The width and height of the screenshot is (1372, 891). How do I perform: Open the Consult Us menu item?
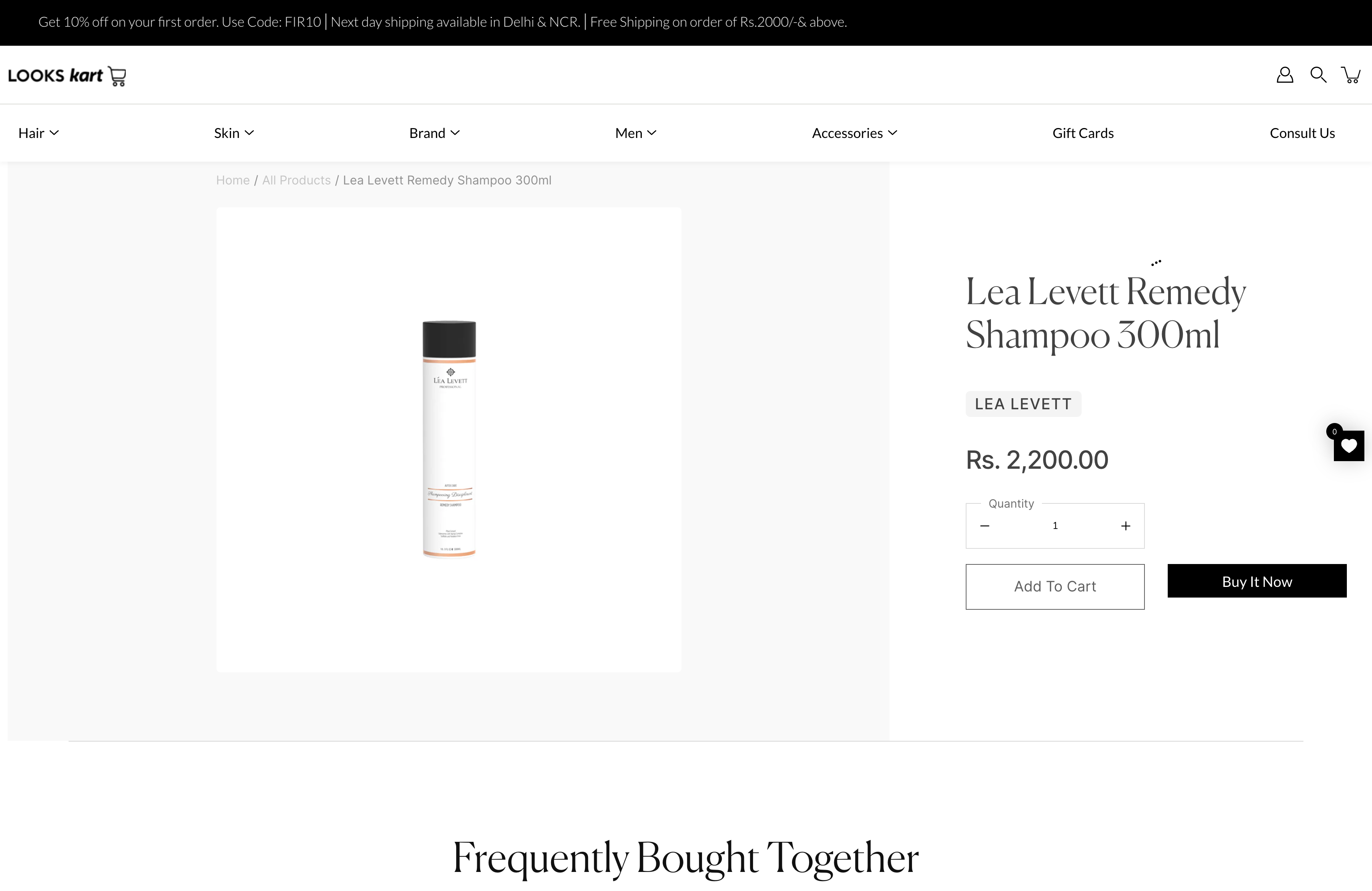(1302, 133)
